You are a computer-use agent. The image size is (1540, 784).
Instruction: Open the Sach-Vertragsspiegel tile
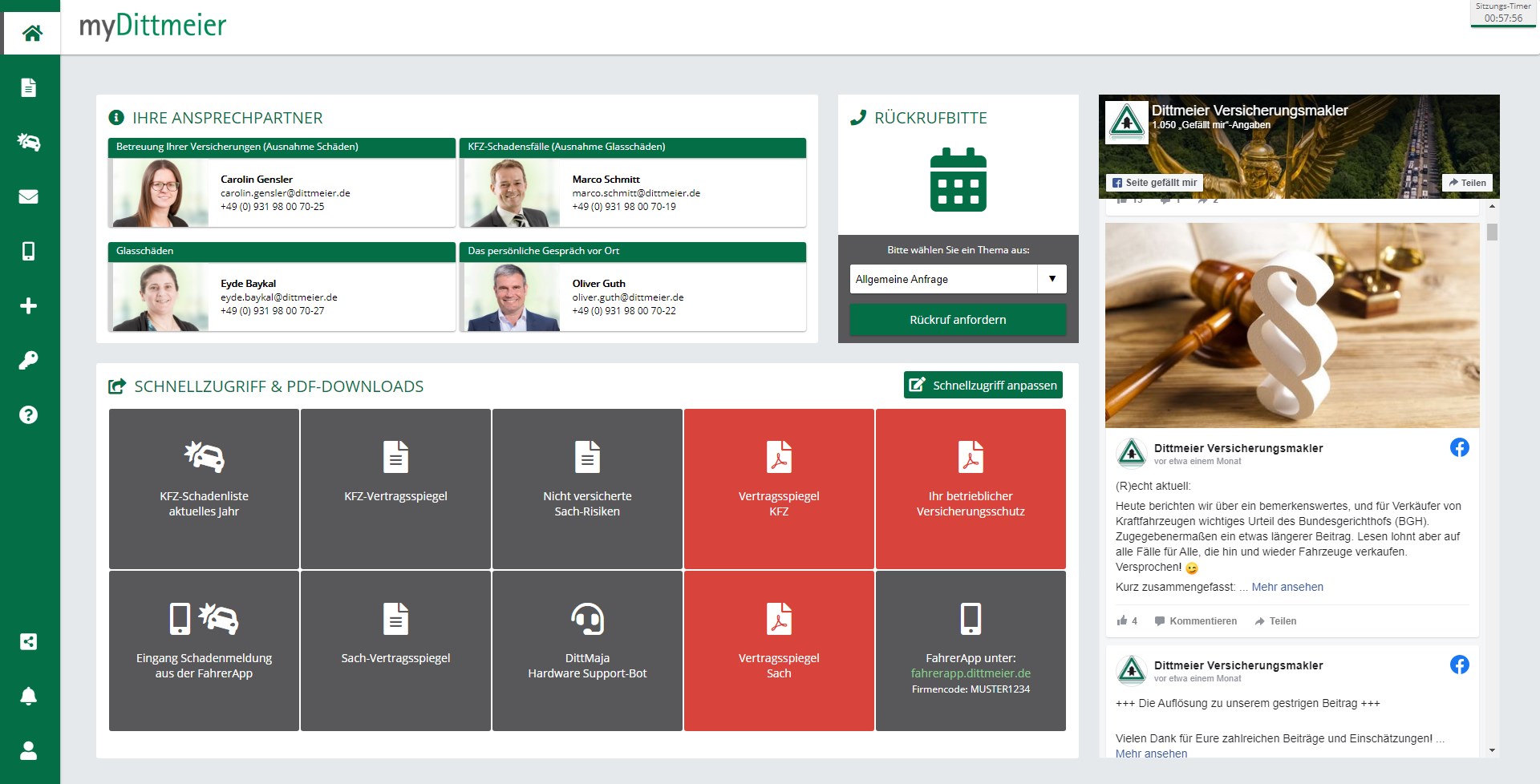click(x=395, y=651)
